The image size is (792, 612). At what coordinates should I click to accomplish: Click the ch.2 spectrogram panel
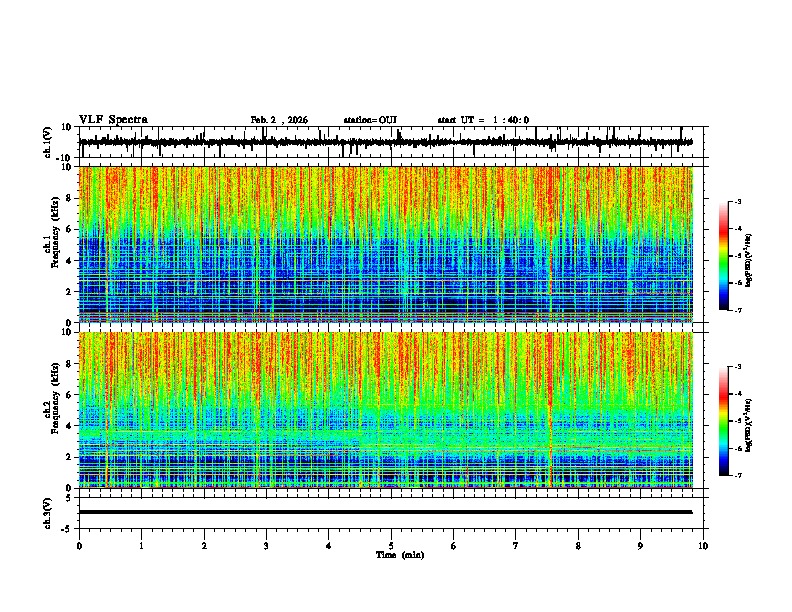click(386, 410)
